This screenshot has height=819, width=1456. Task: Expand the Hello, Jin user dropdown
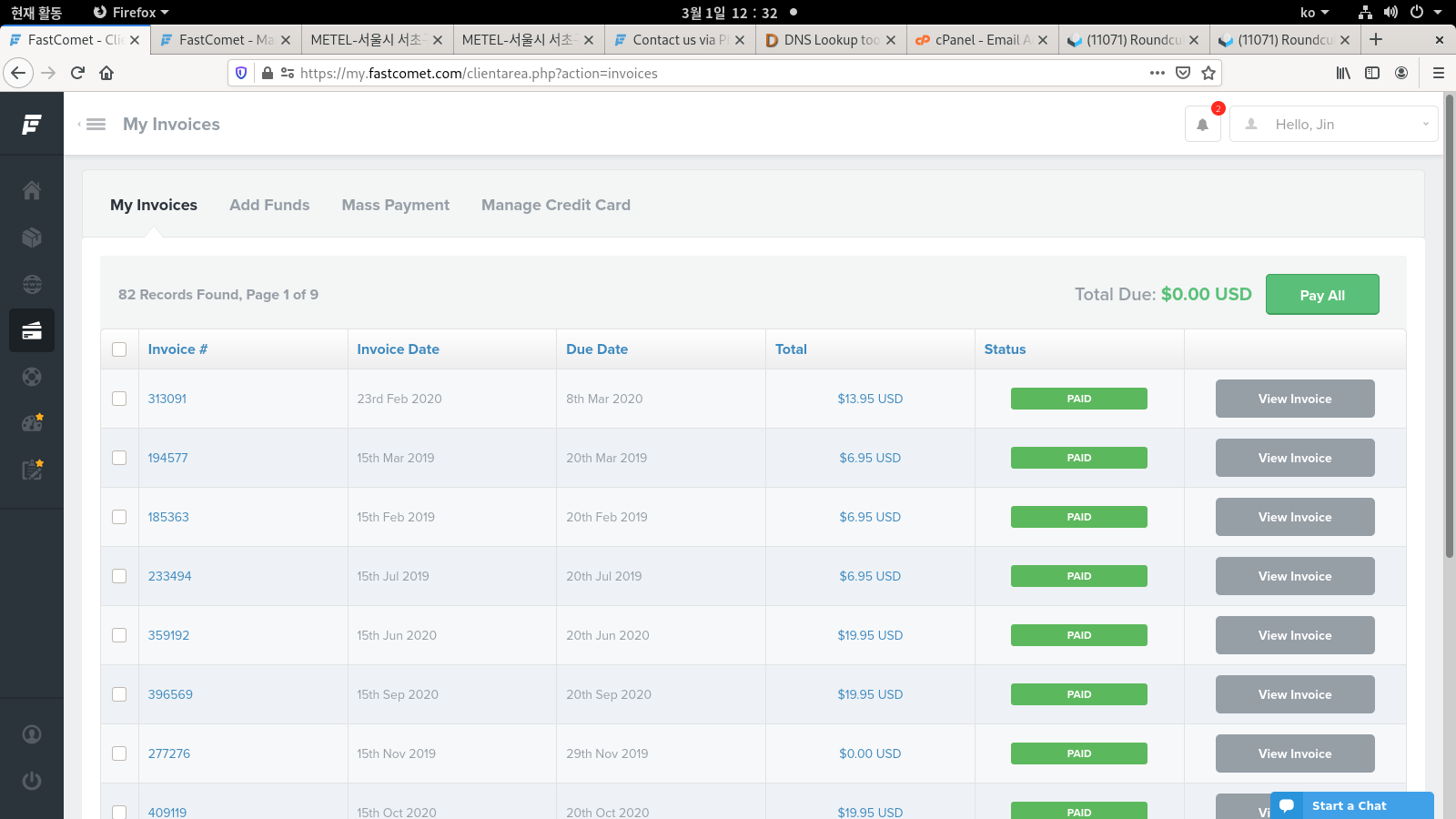(x=1333, y=125)
